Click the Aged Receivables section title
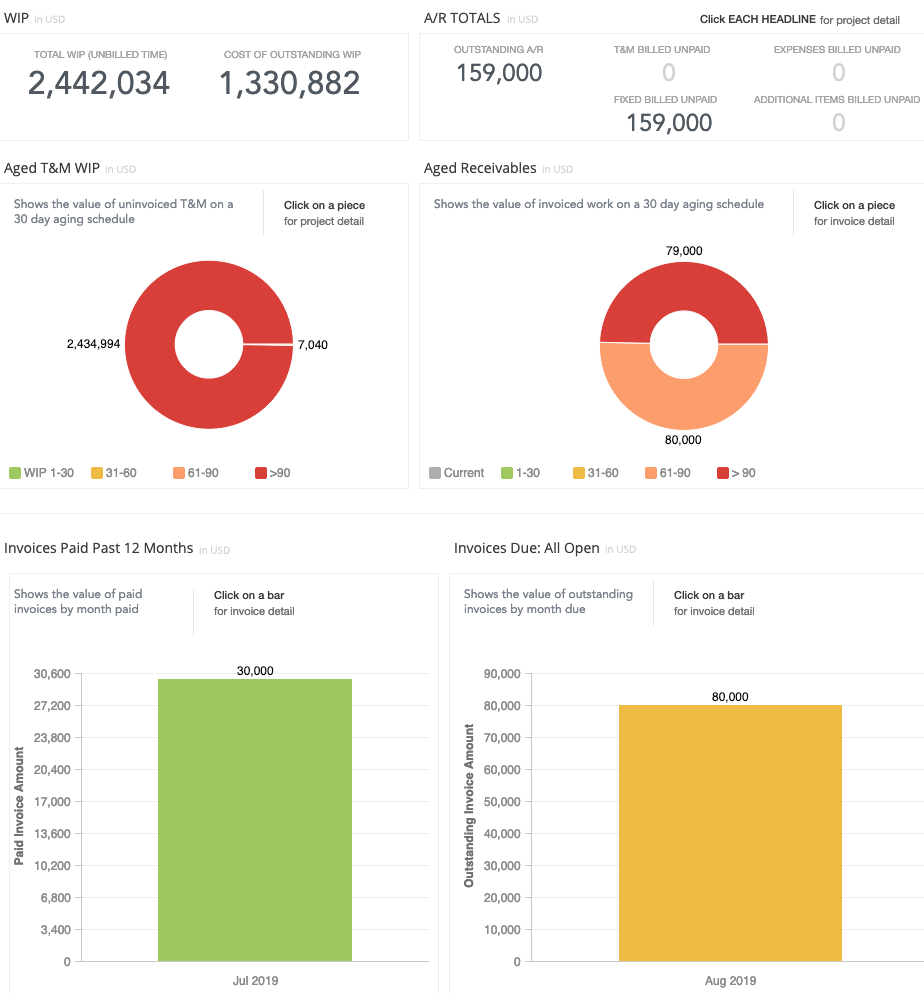Screen dimensions: 924x993 pos(480,168)
